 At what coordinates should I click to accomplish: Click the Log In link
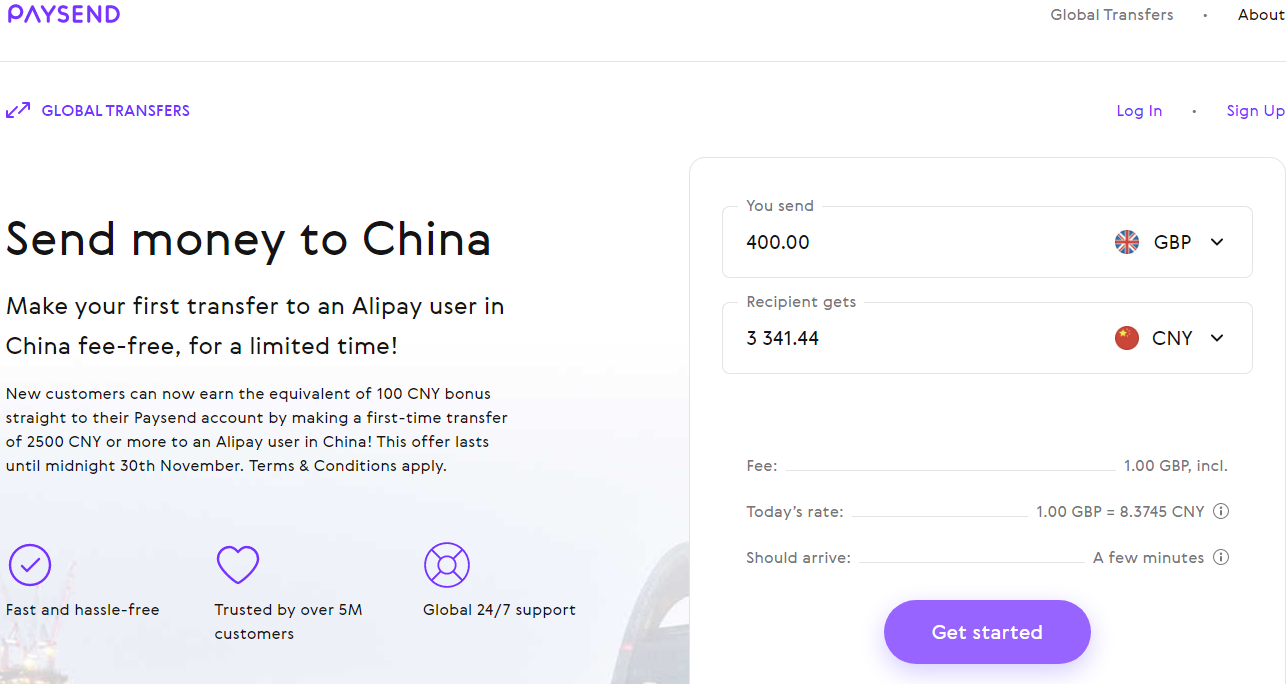(x=1139, y=111)
